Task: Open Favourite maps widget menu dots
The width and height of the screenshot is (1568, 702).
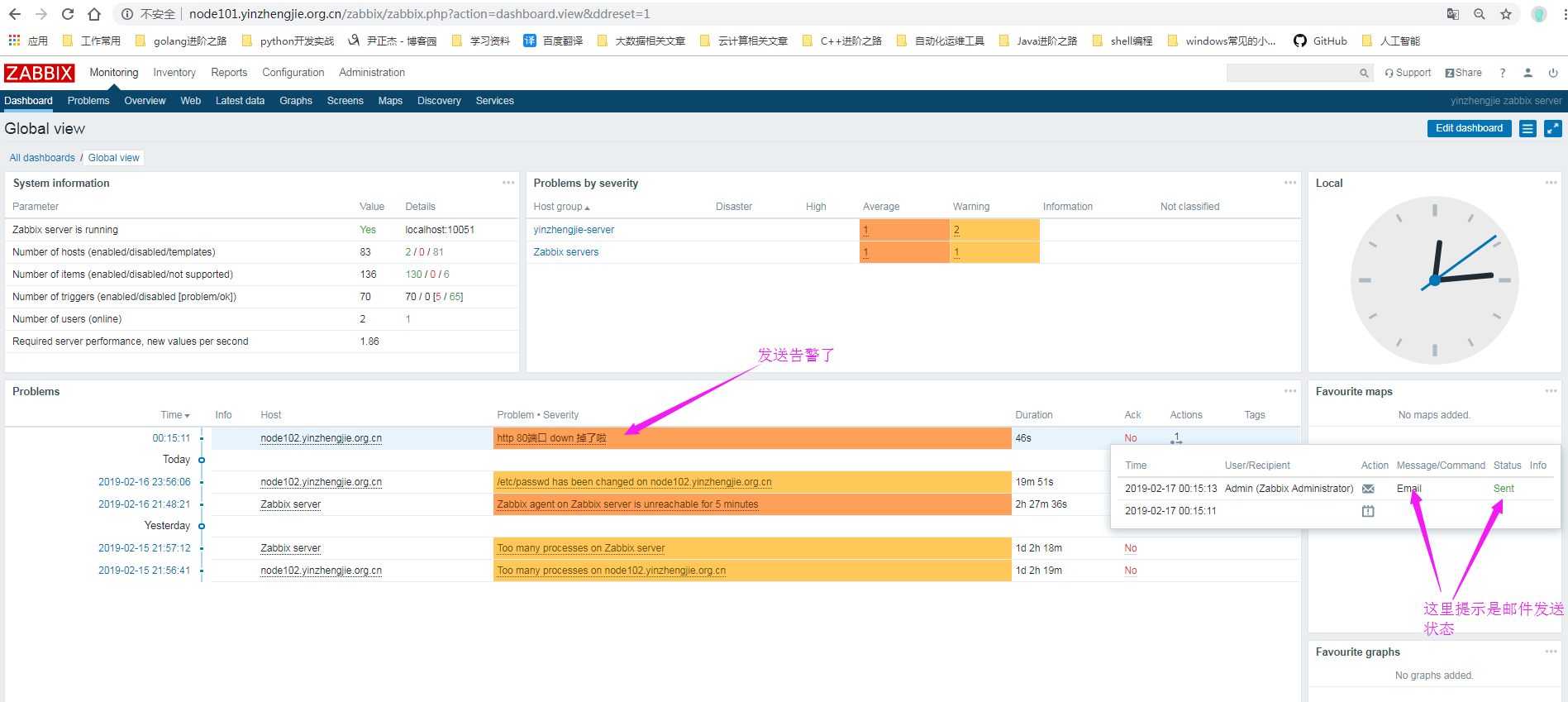Action: [x=1551, y=391]
